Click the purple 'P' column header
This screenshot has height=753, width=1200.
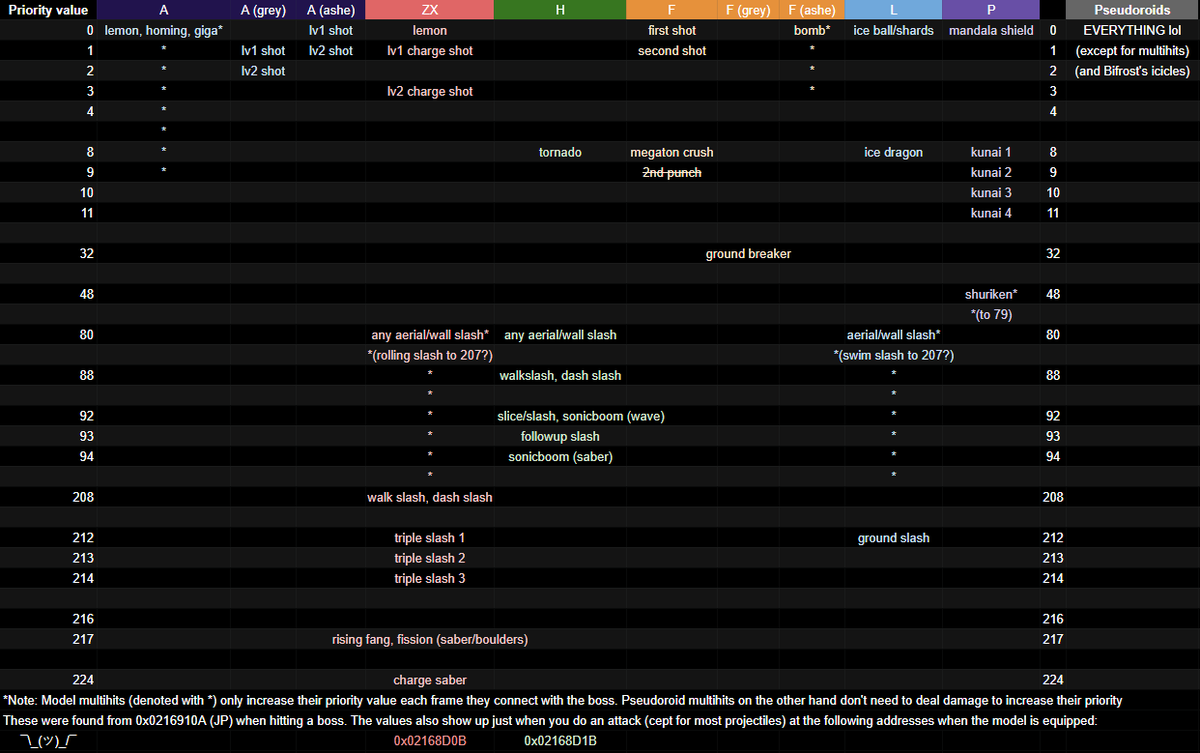pos(991,10)
